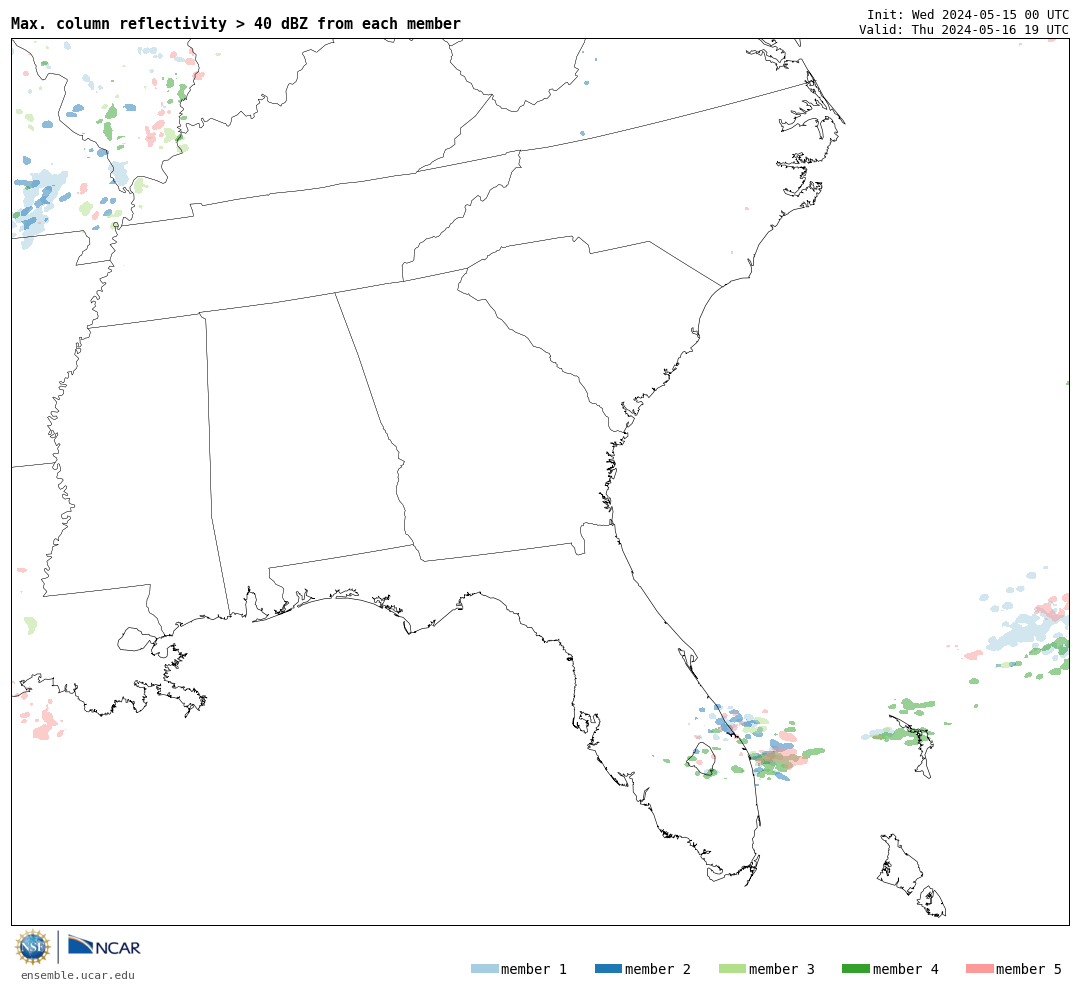The width and height of the screenshot is (1080, 988).
Task: Click the 'member 4' legend label
Action: pyautogui.click(x=905, y=969)
